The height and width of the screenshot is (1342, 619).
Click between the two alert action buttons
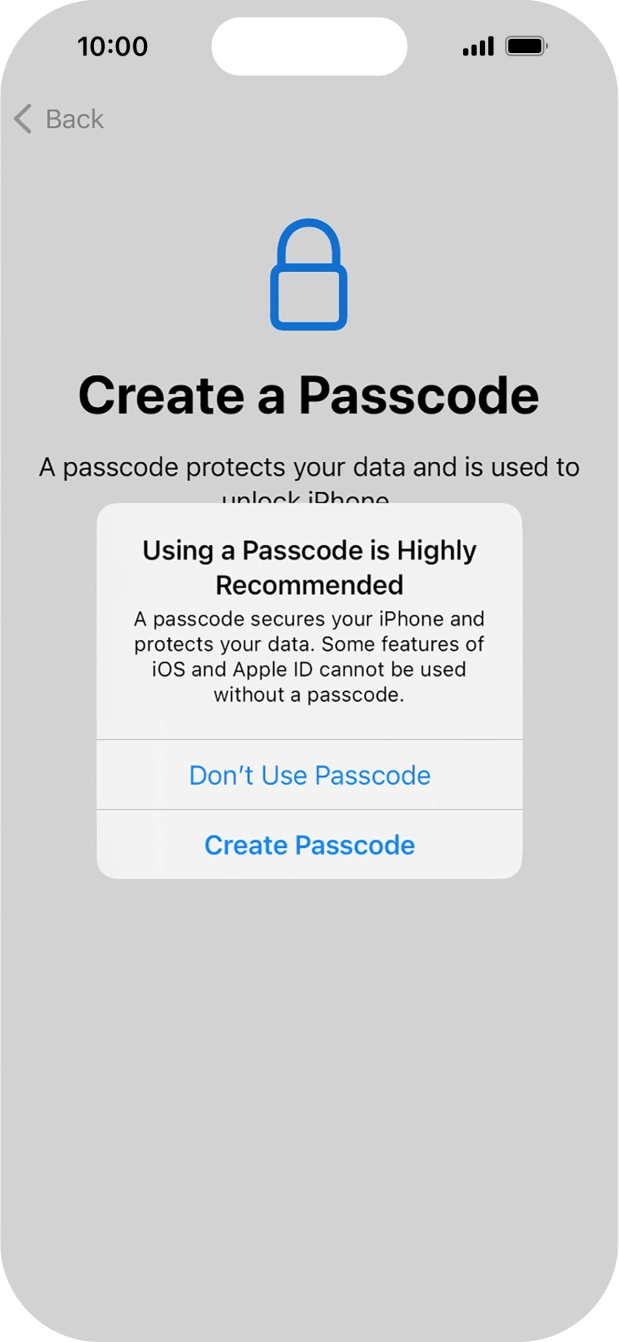point(309,809)
